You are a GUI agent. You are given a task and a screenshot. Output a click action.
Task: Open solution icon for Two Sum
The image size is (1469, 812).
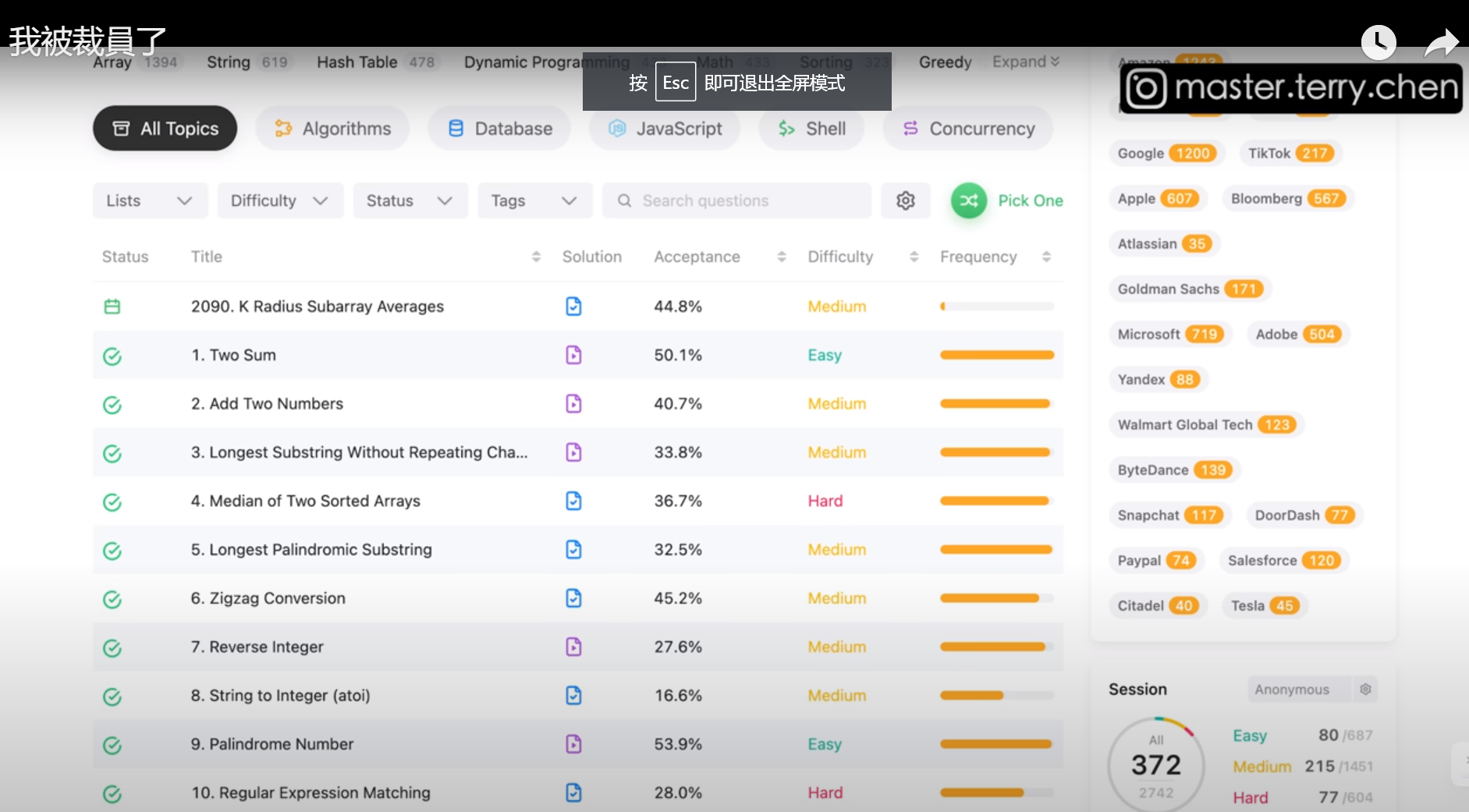(573, 355)
